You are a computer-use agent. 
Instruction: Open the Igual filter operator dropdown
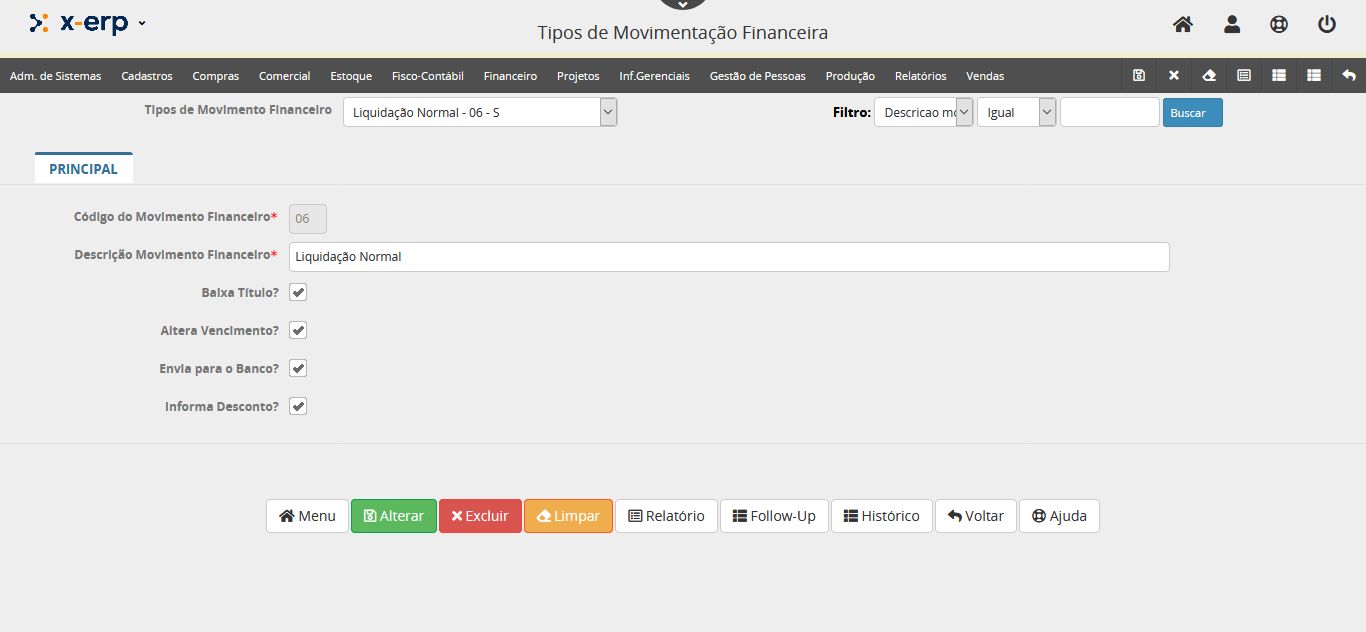[1016, 112]
